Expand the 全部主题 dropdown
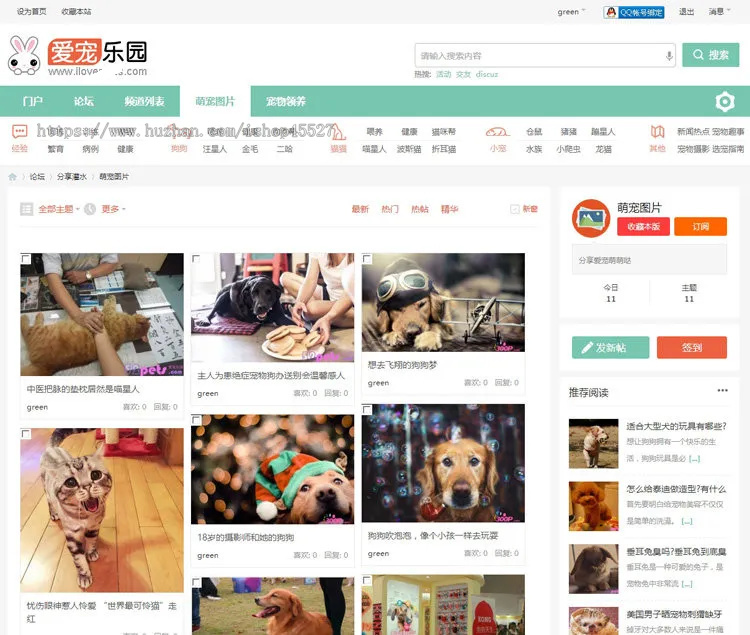The width and height of the screenshot is (750, 635). [59, 209]
